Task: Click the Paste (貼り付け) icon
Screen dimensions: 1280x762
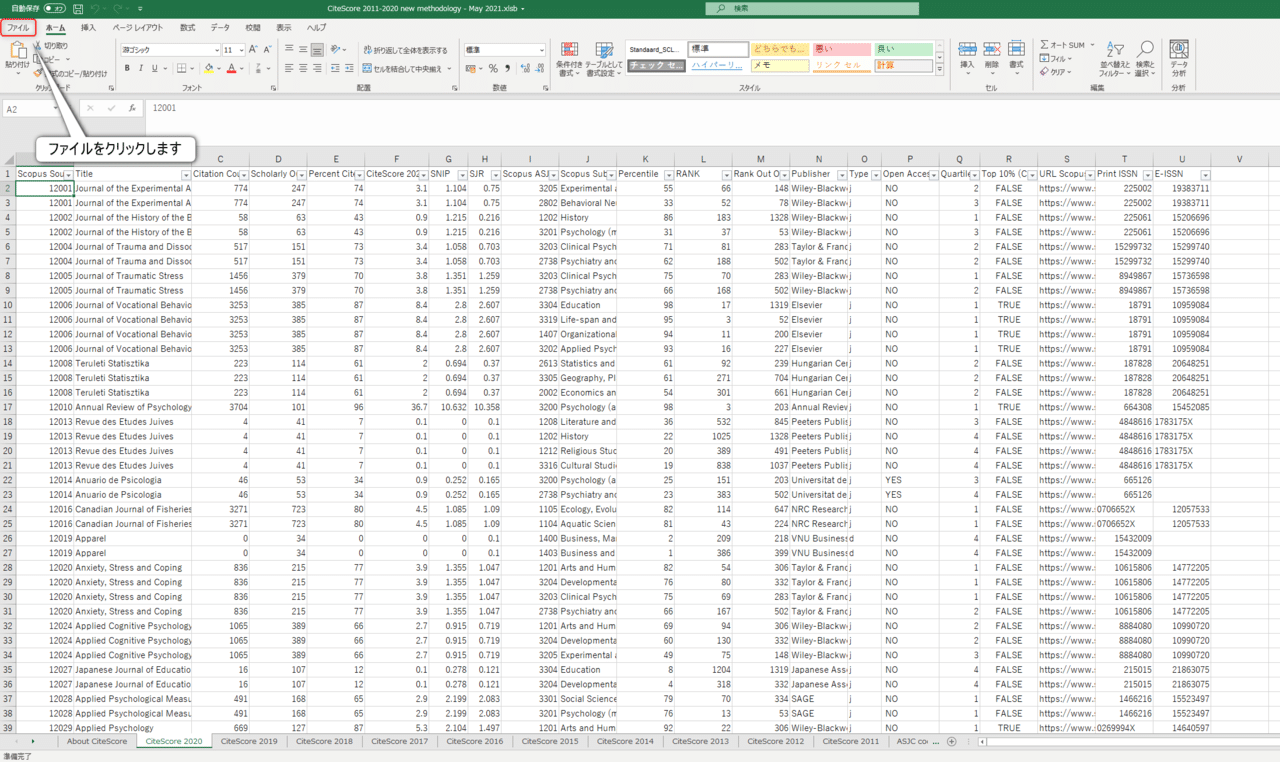Action: click(17, 52)
